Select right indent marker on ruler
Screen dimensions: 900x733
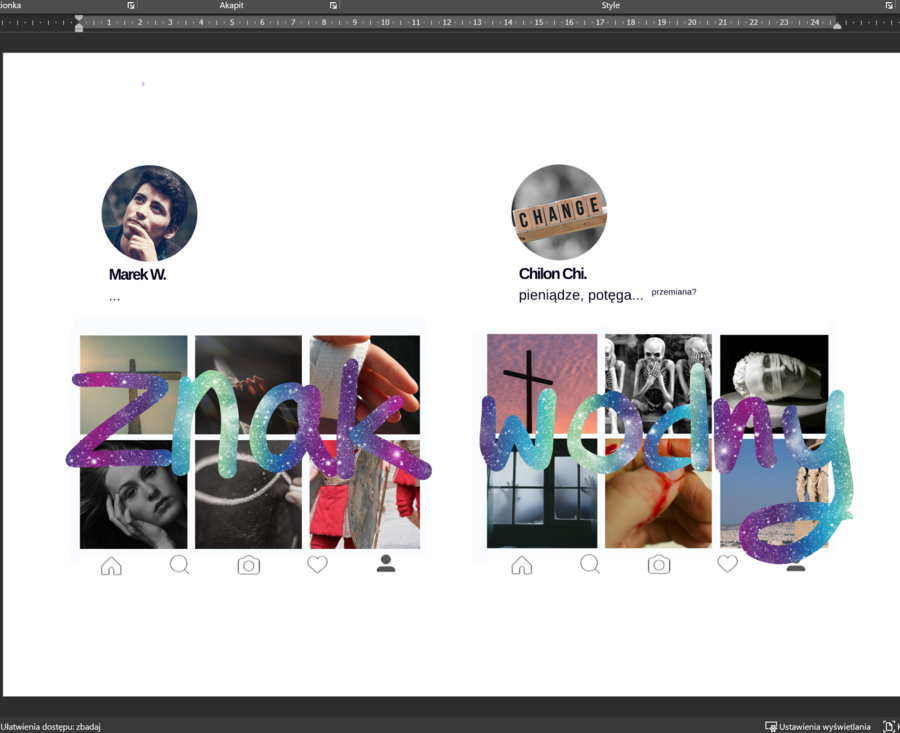tap(837, 25)
